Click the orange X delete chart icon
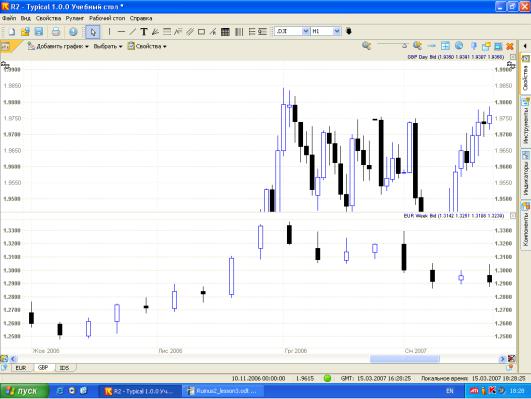 (x=509, y=46)
